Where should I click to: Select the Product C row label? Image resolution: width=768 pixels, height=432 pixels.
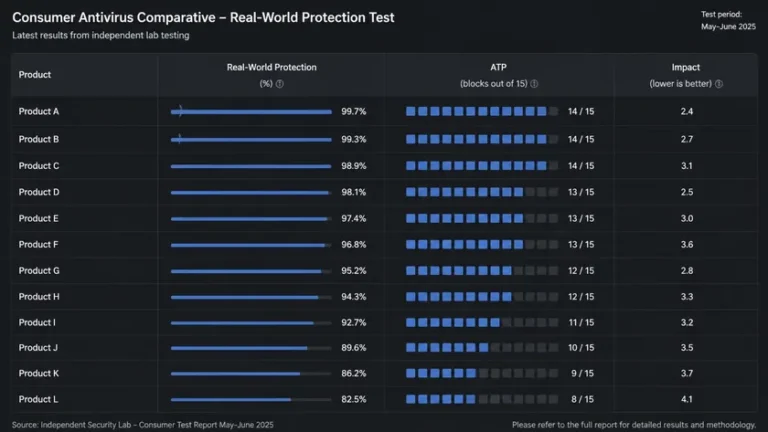[39, 166]
